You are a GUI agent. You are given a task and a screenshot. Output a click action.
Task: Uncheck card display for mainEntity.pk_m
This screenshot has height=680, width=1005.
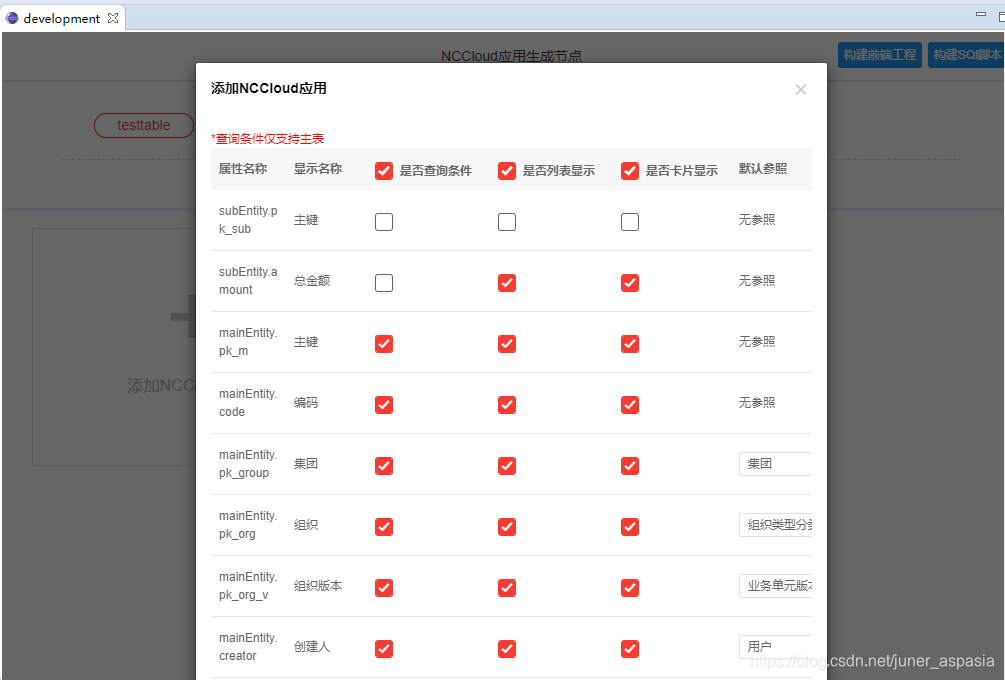click(x=630, y=344)
